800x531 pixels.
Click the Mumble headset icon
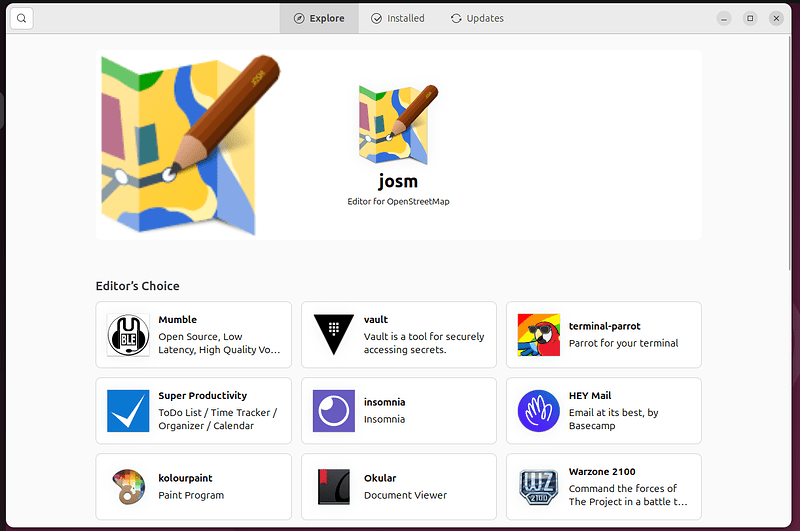pyautogui.click(x=129, y=335)
